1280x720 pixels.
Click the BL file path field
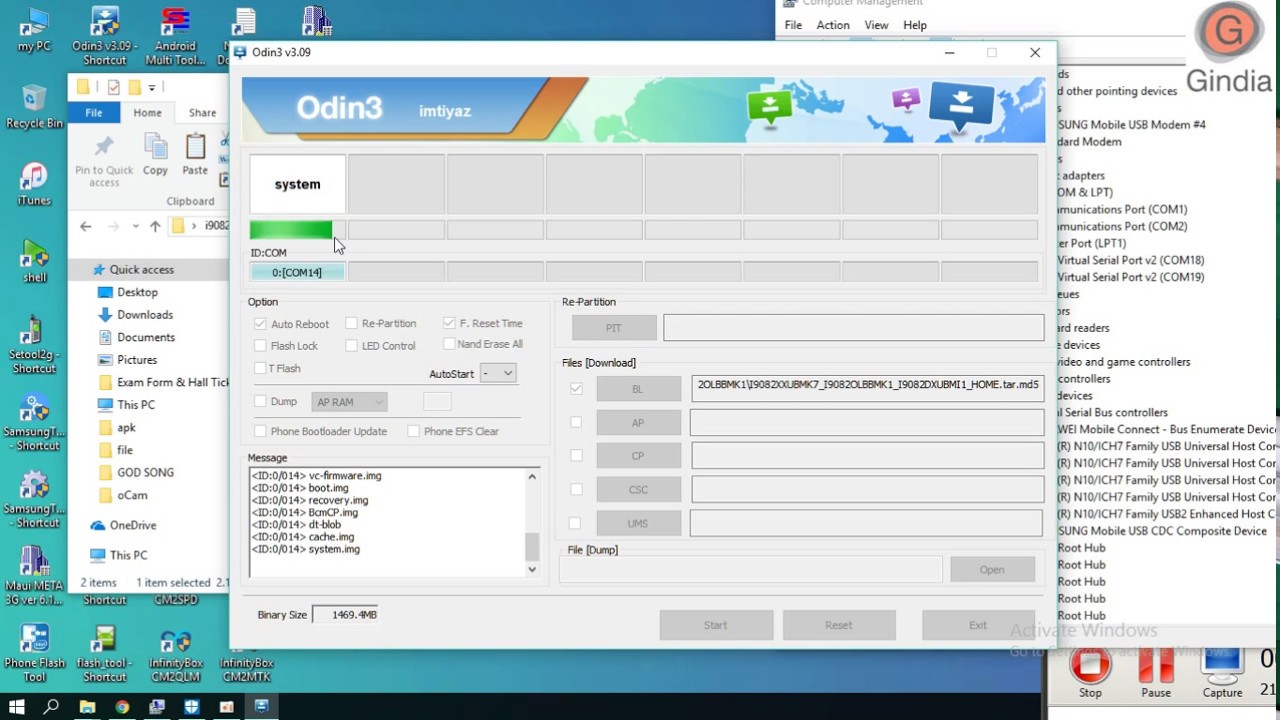tap(867, 389)
